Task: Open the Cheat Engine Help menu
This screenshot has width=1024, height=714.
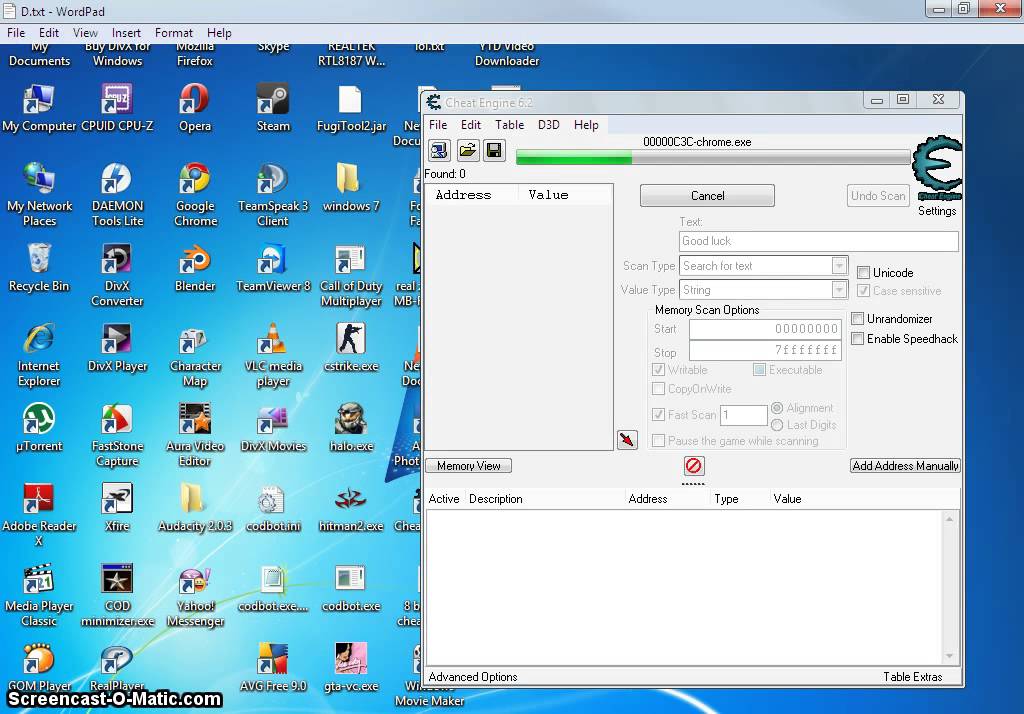Action: point(586,125)
